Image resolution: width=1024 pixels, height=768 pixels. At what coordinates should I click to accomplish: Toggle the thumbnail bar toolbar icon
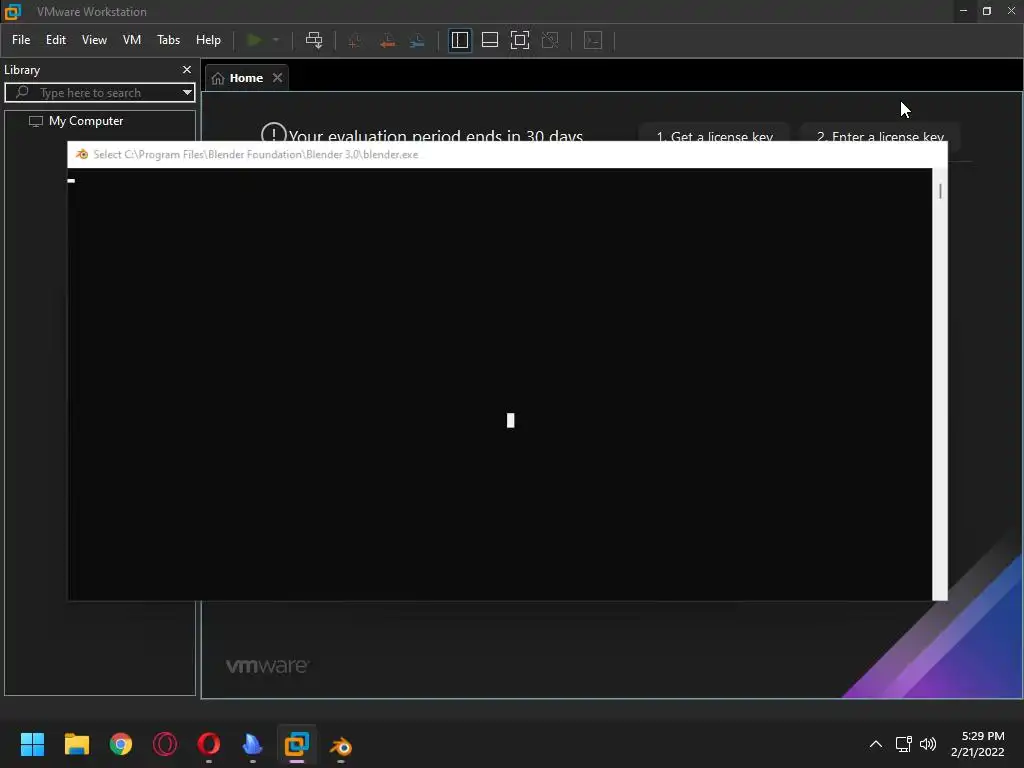490,40
